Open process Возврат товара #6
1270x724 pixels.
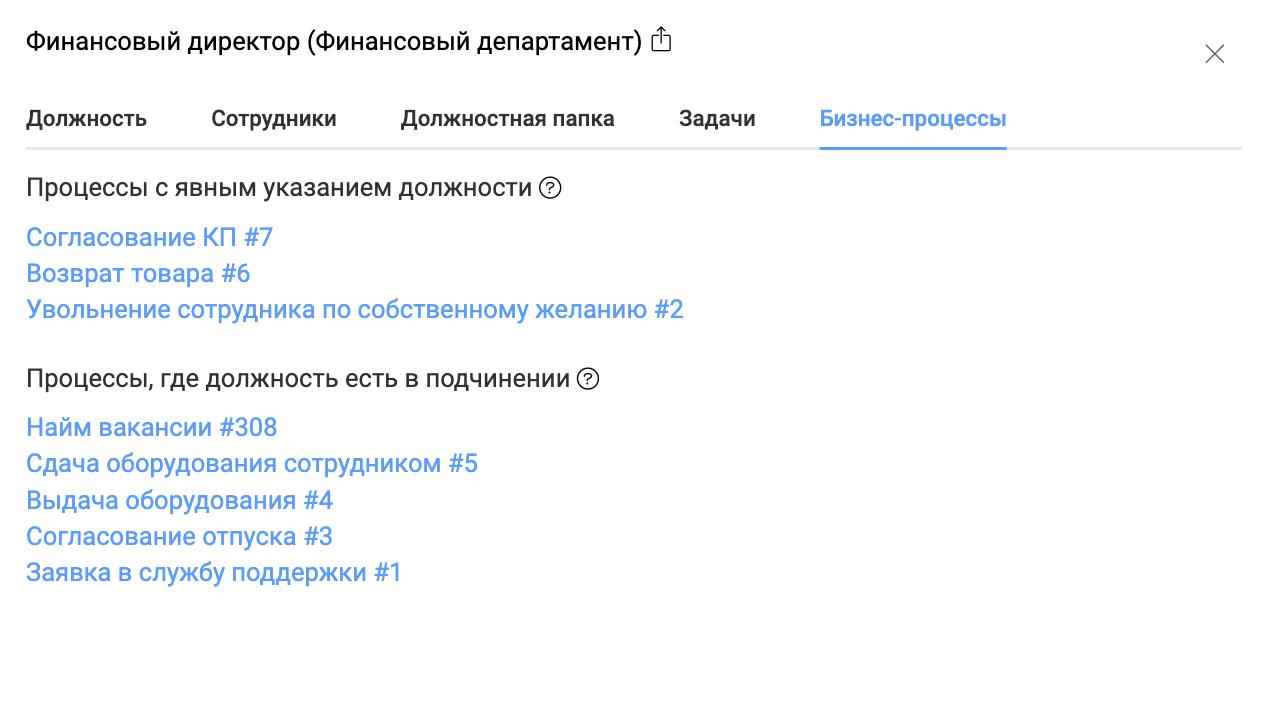click(138, 273)
